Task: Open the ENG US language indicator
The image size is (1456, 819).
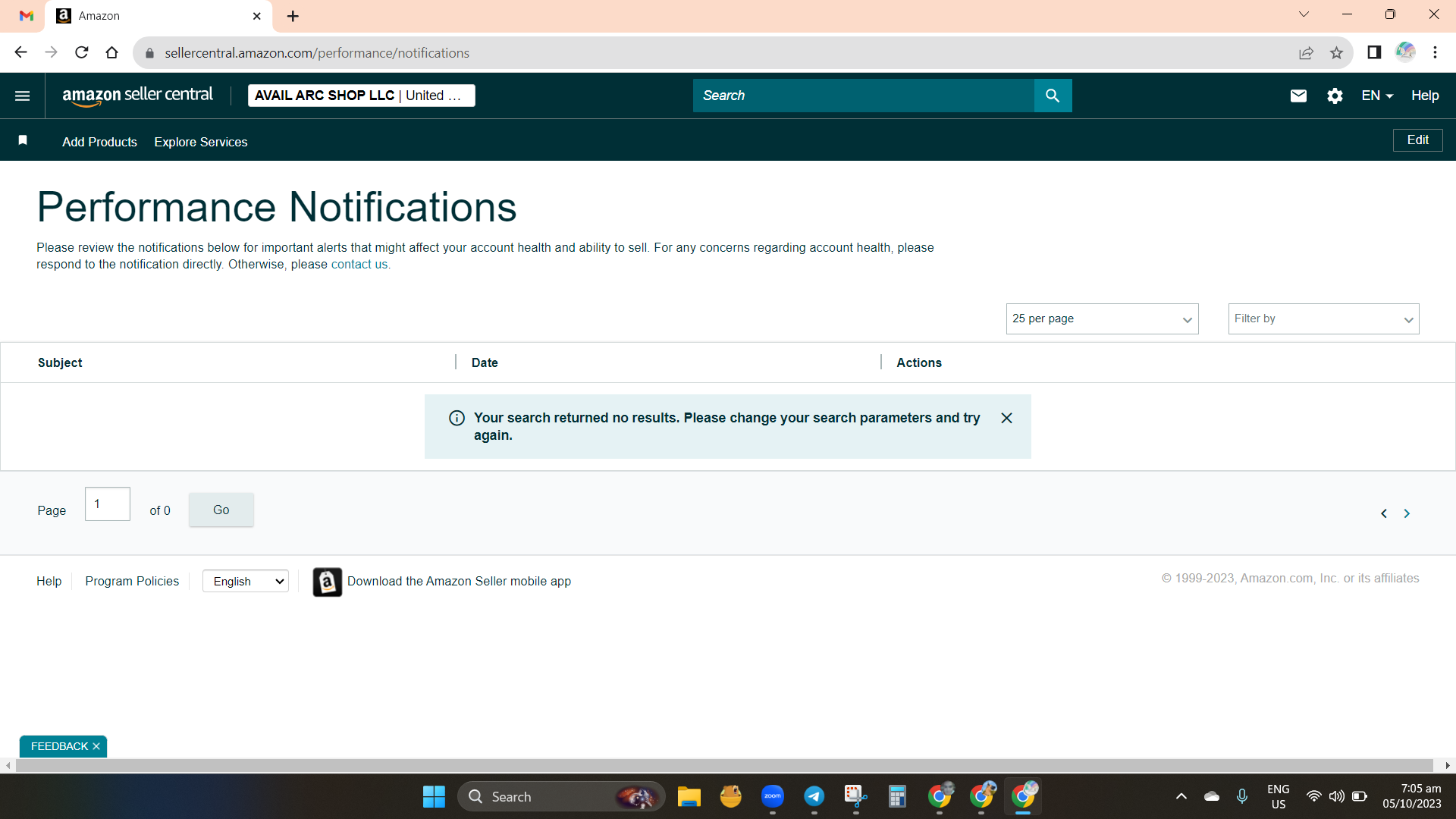Action: [1279, 796]
